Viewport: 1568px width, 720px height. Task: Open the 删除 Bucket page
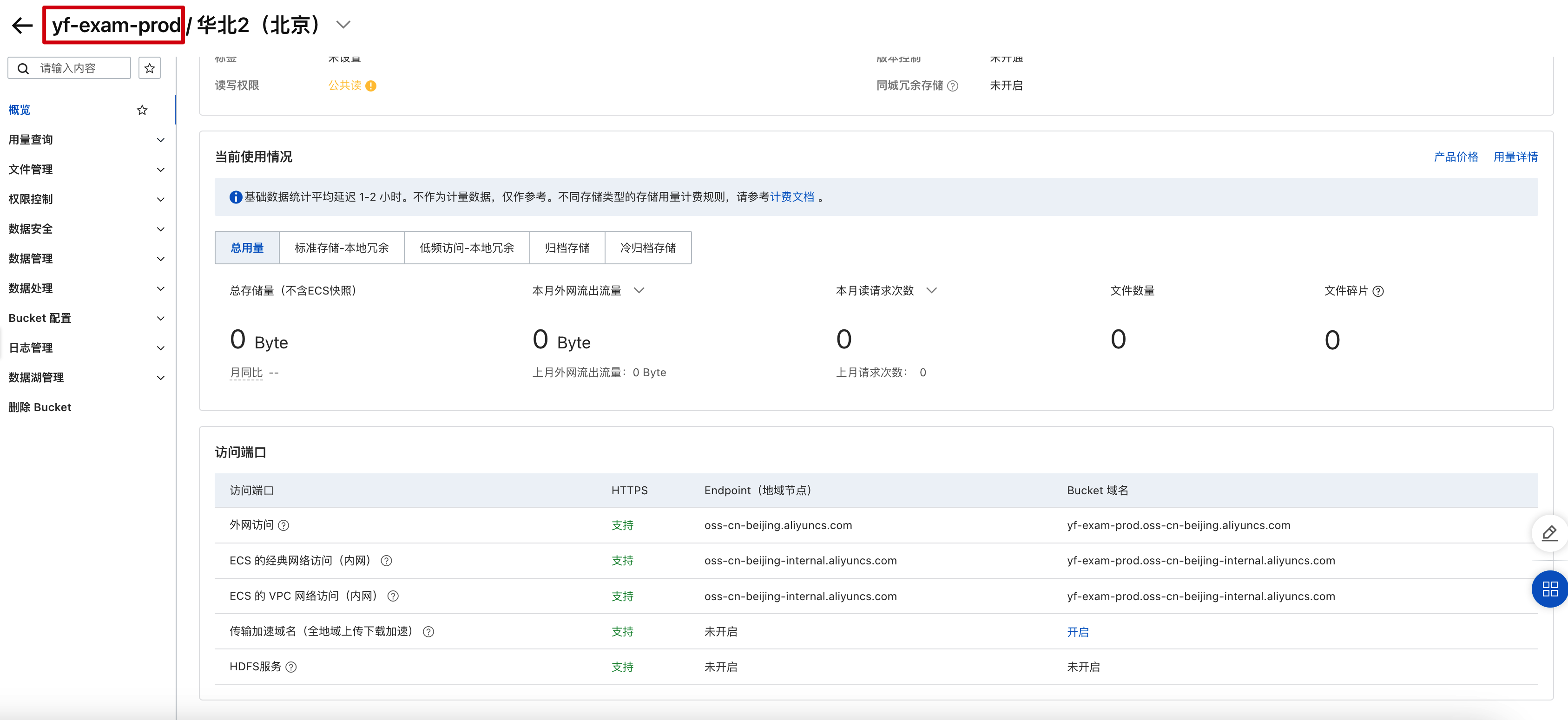(40, 407)
